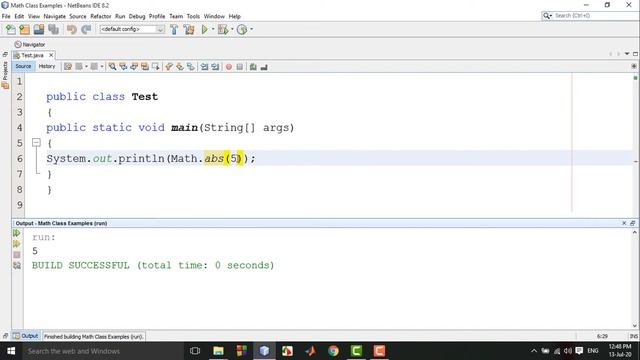Open the File menu
The image size is (640, 360).
click(x=6, y=16)
